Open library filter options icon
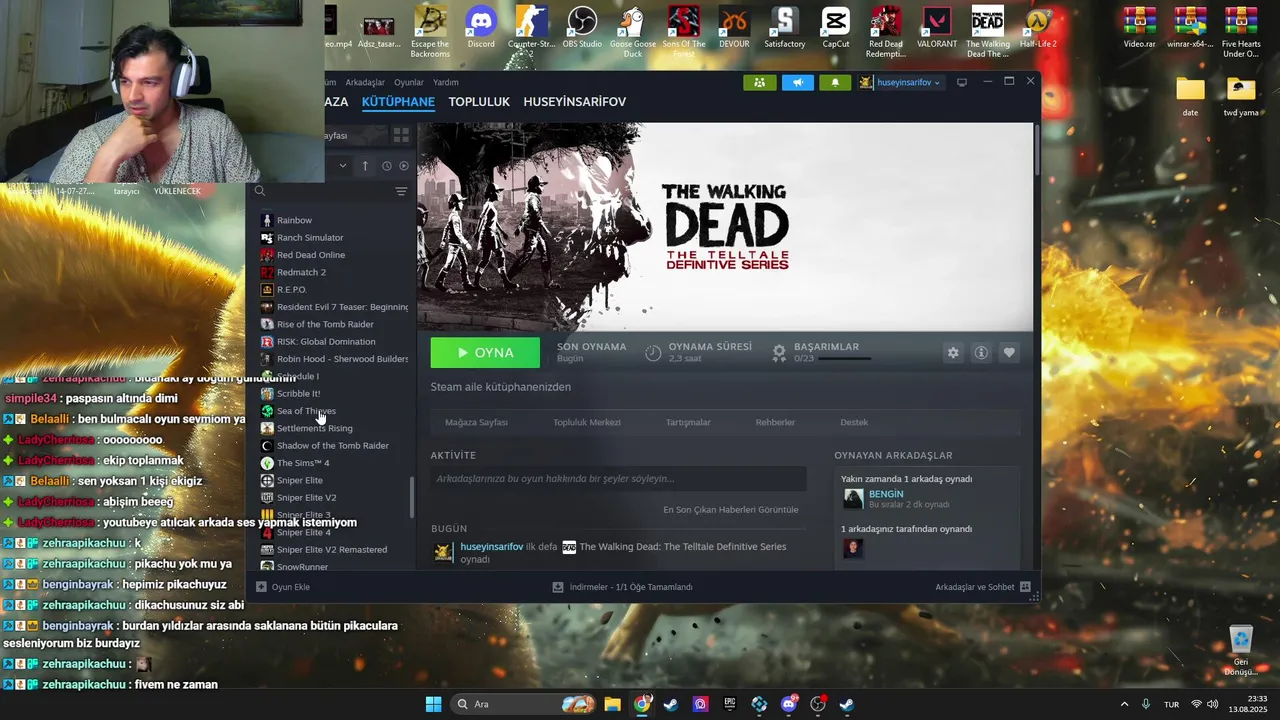Viewport: 1280px width, 720px height. click(x=401, y=191)
